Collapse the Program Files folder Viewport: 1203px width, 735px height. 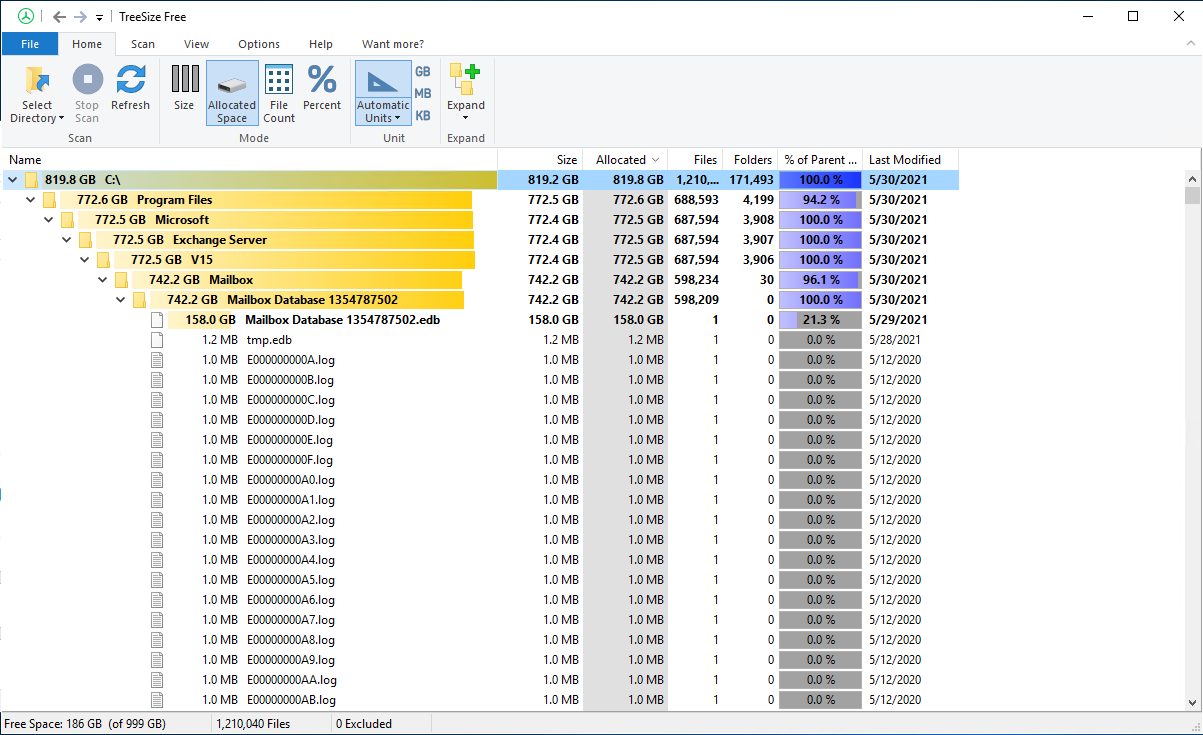click(x=31, y=200)
